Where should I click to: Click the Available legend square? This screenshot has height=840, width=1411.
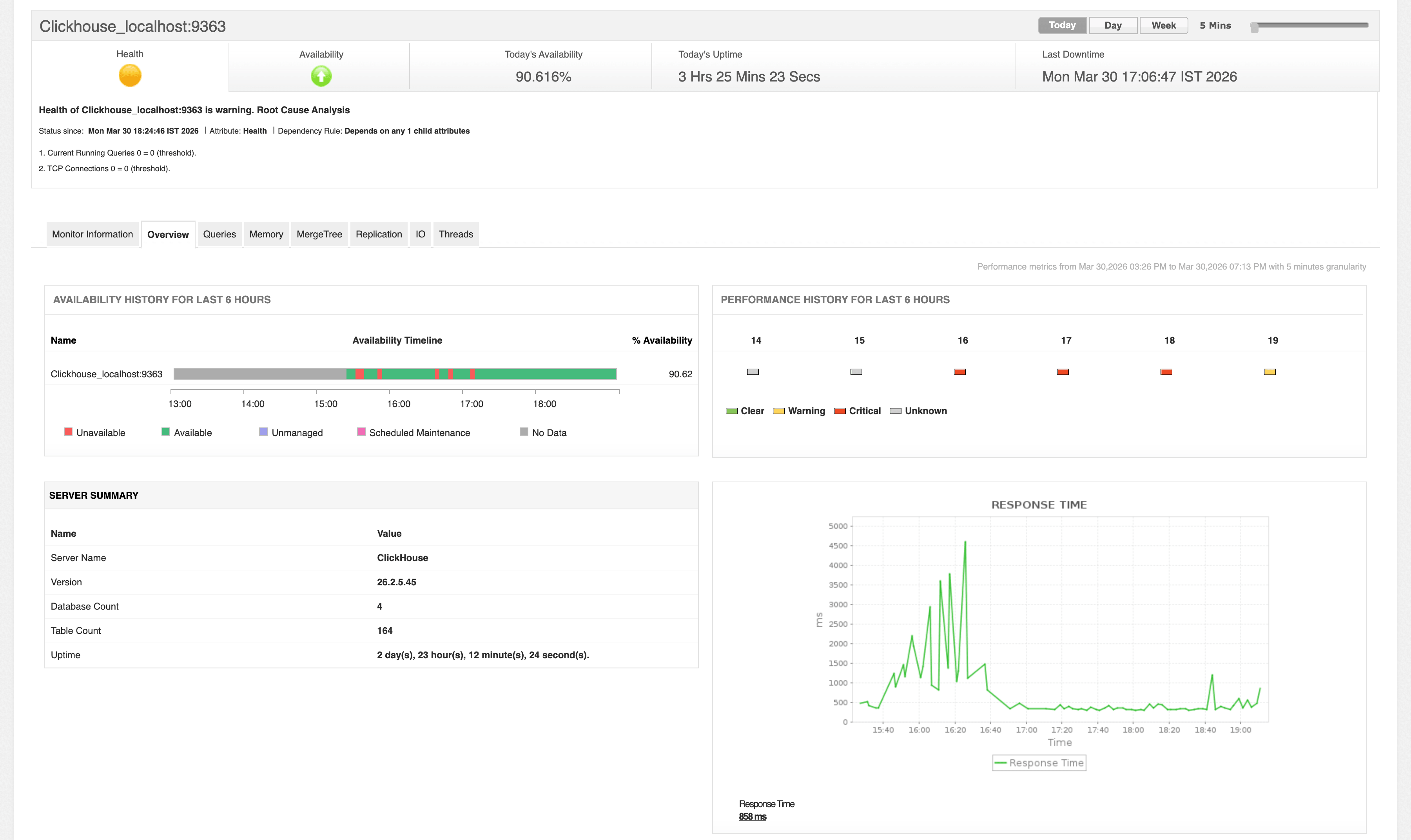click(x=166, y=432)
